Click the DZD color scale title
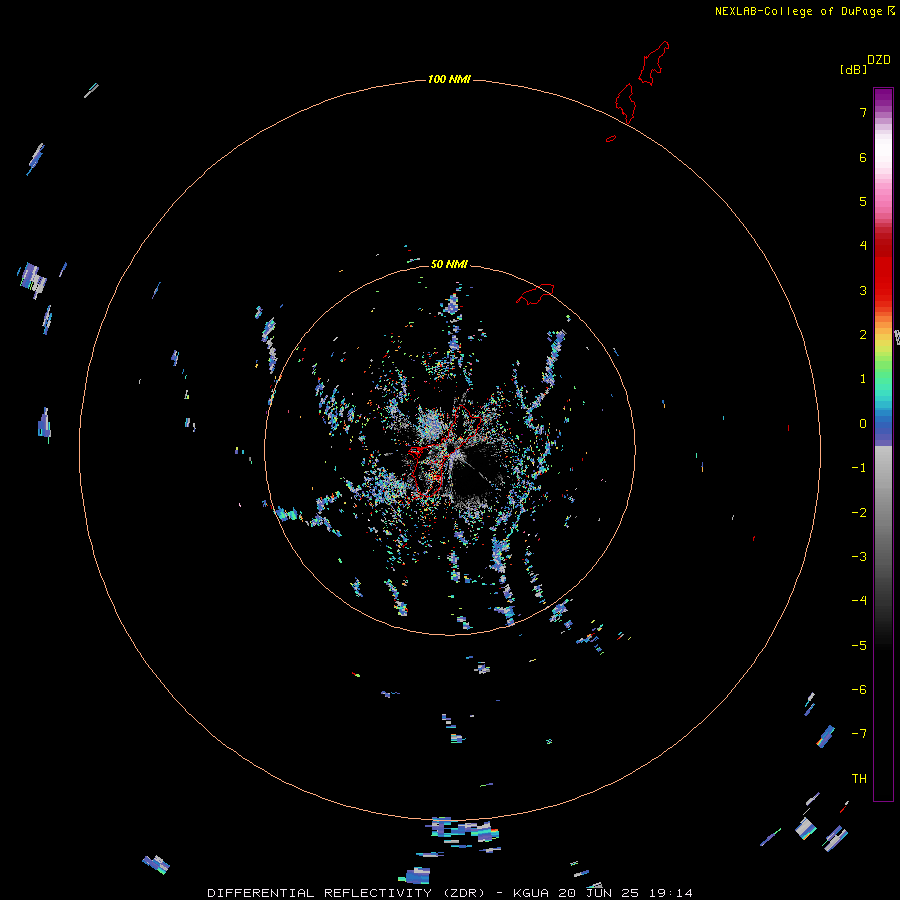This screenshot has width=900, height=900. click(879, 60)
